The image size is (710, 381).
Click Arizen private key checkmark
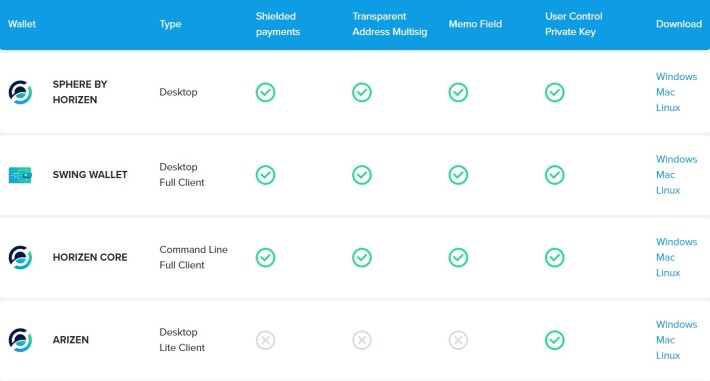click(x=555, y=340)
